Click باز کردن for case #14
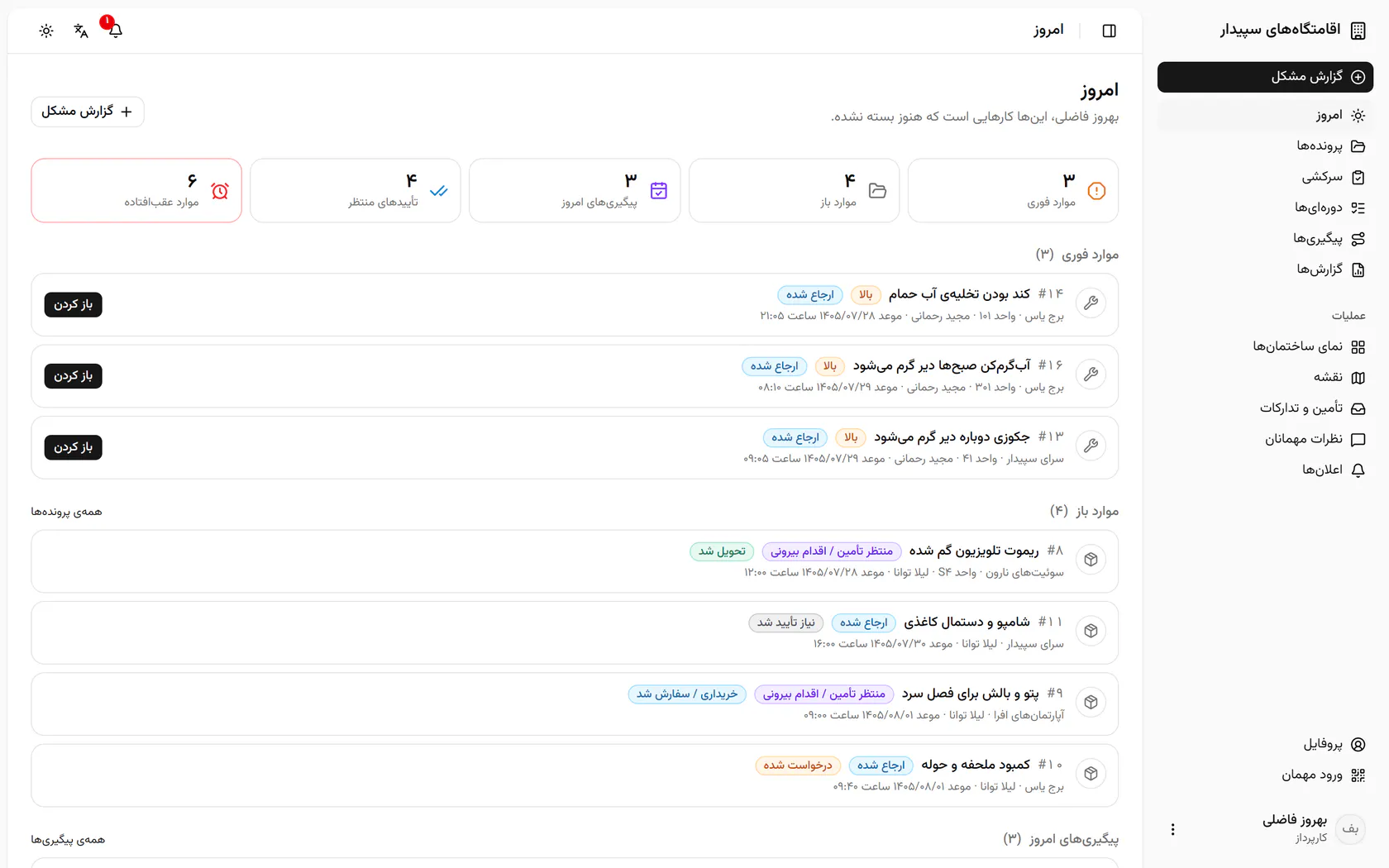 tap(74, 305)
